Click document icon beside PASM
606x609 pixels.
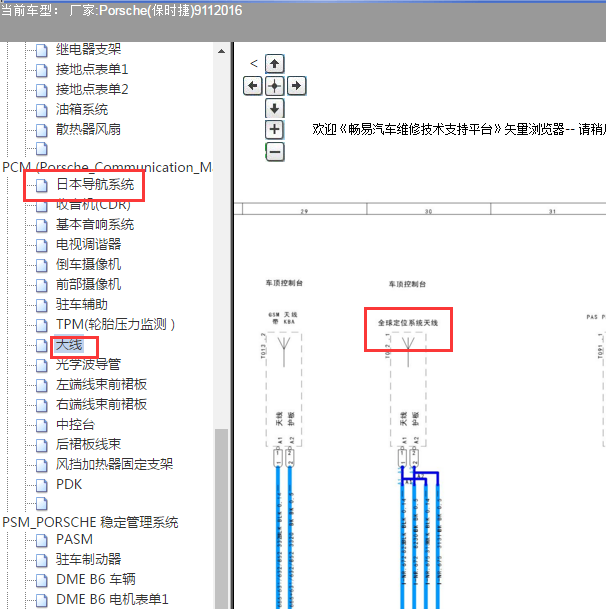pos(42,540)
